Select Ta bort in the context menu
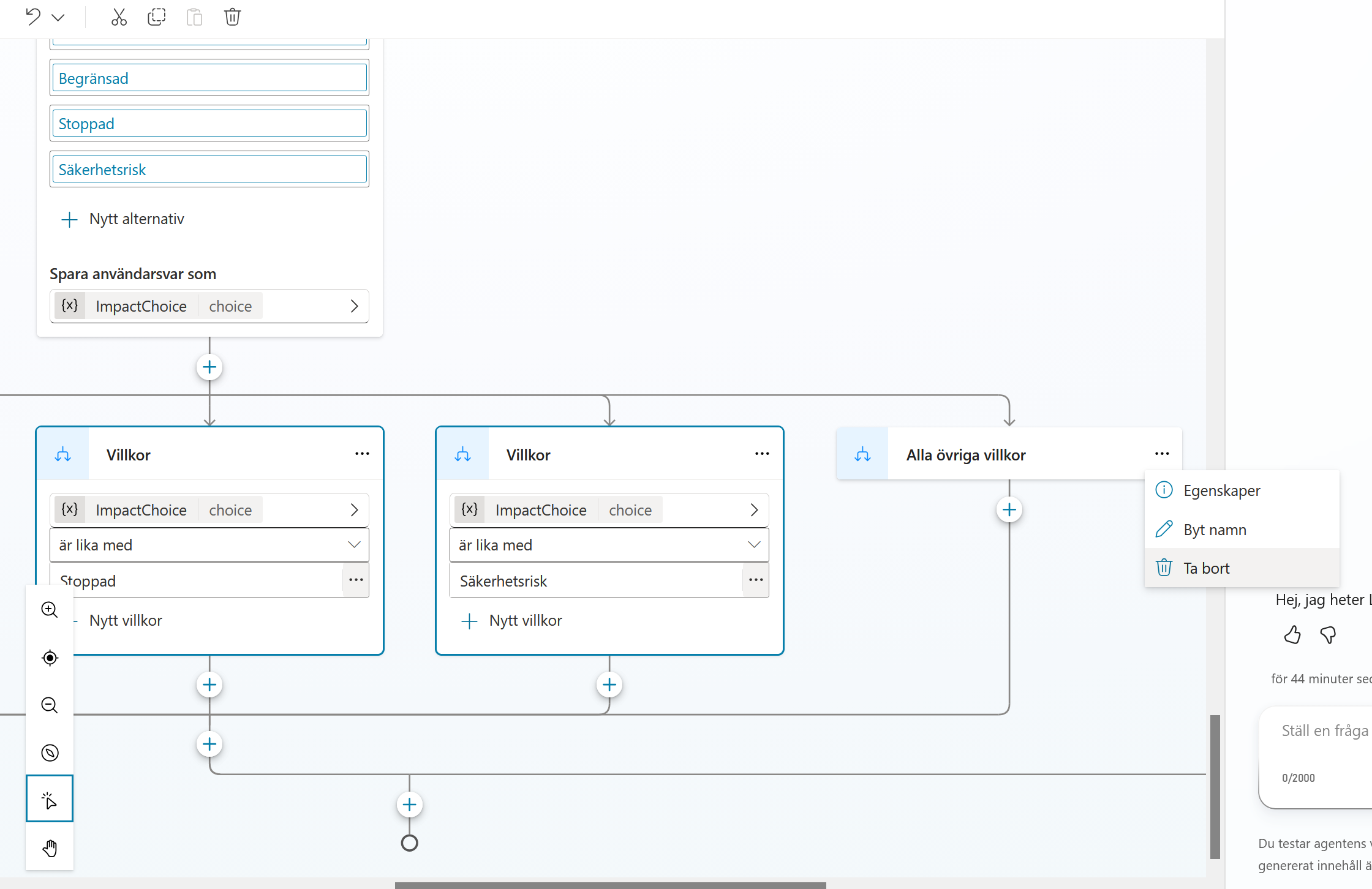 1242,568
